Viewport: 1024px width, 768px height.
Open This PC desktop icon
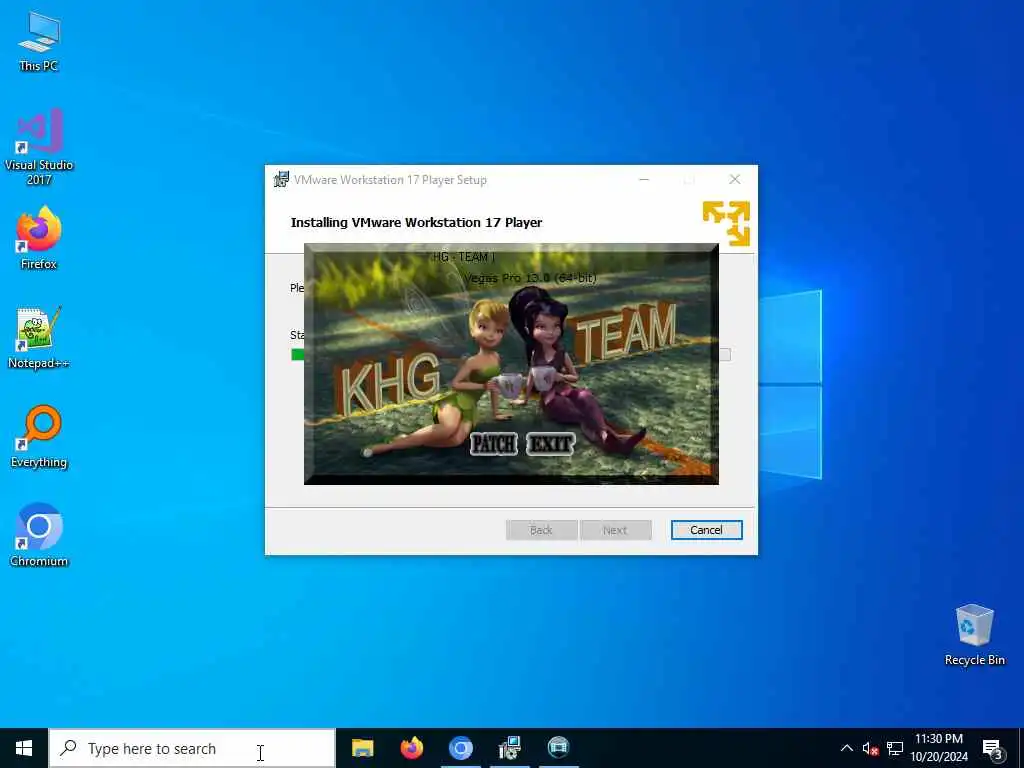coord(39,41)
